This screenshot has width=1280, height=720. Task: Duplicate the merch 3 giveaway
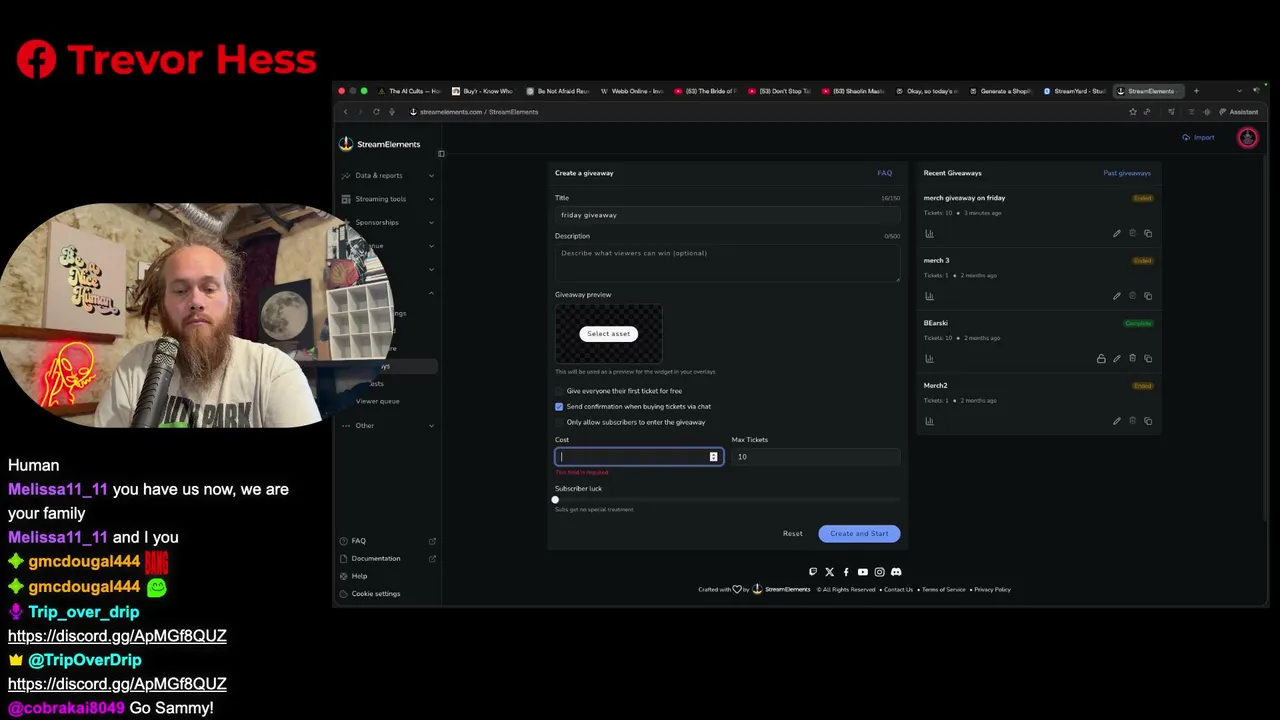[1148, 296]
